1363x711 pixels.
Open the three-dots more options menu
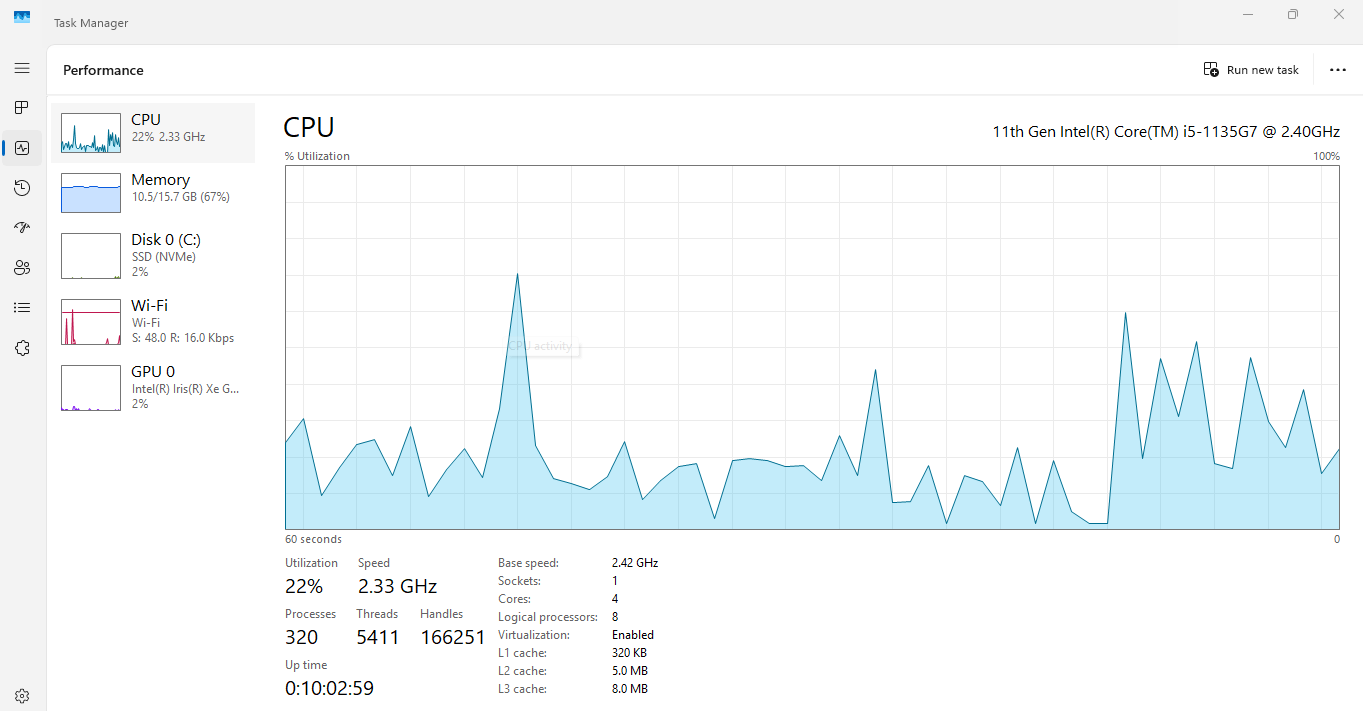1338,70
